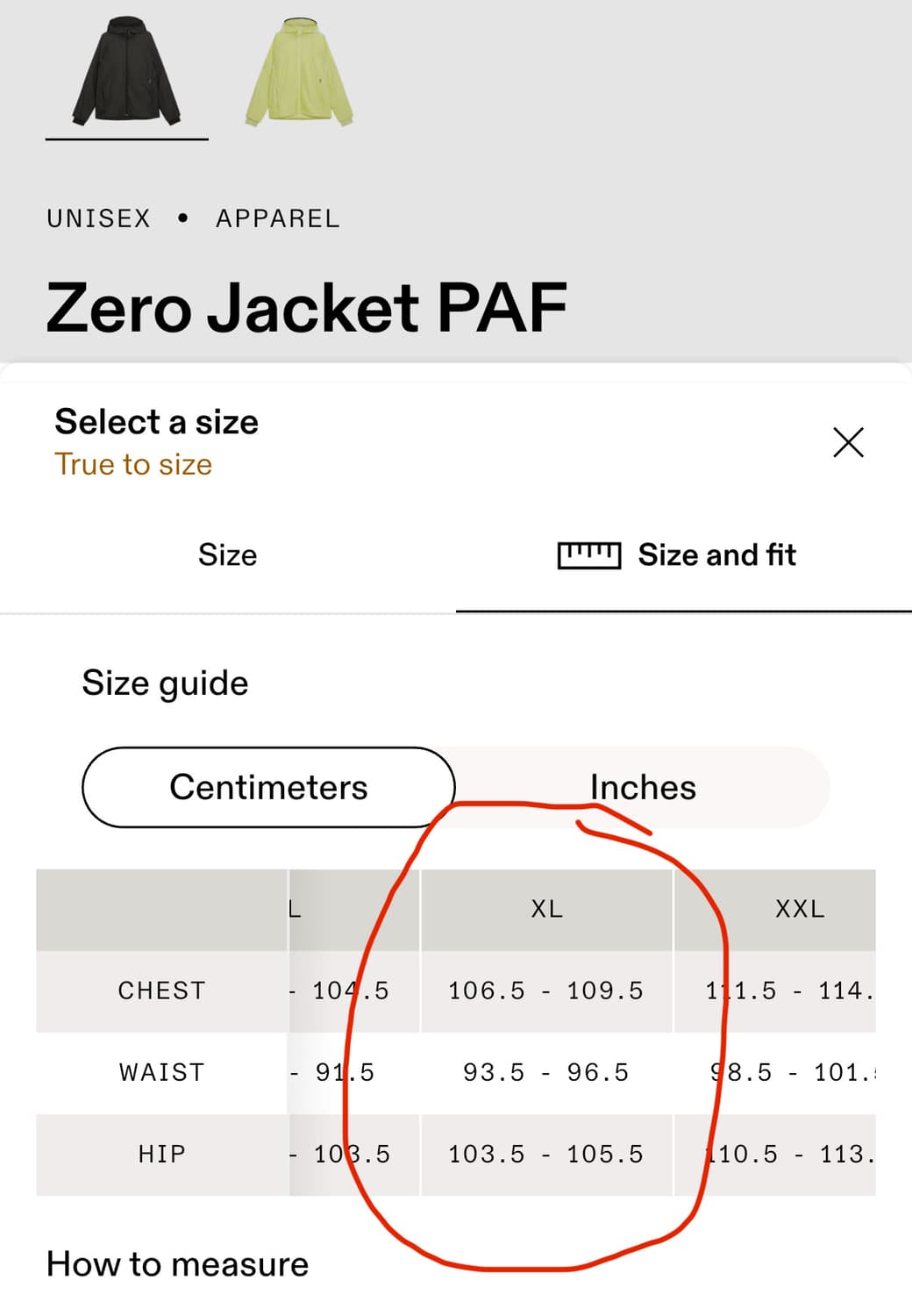Click the XL chest measurement cell

click(547, 990)
